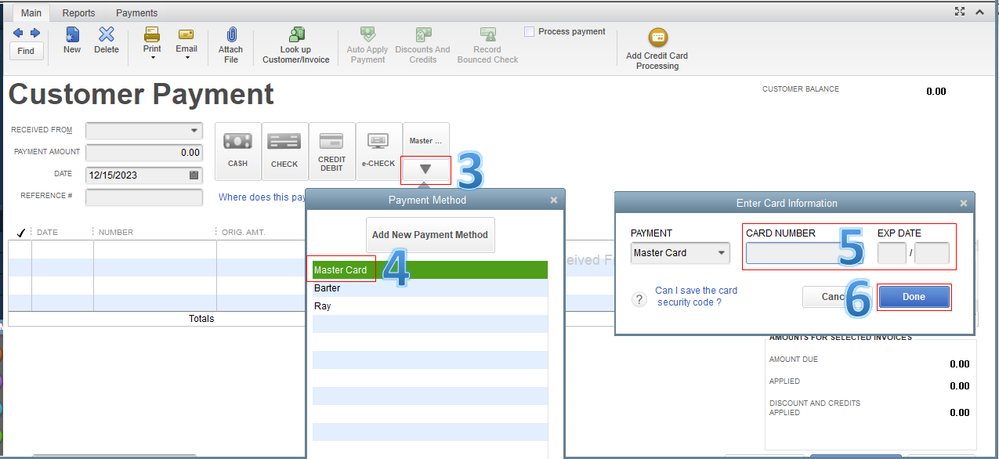Switch to the Reports tab
This screenshot has width=999, height=459.
[x=79, y=13]
